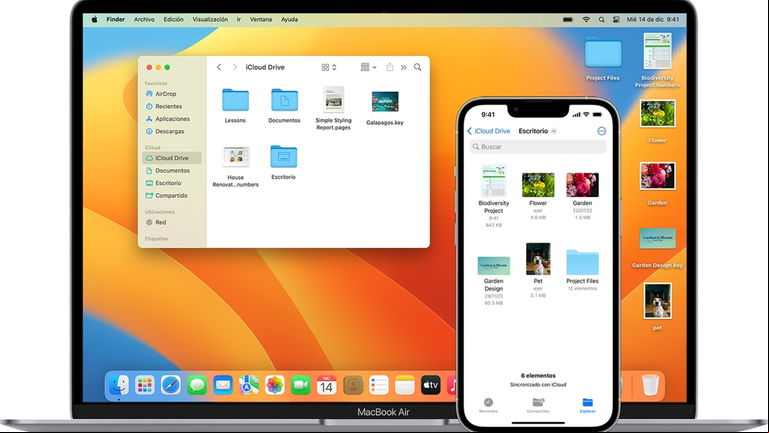Select iCloud Drive in Finder sidebar

[x=172, y=158]
